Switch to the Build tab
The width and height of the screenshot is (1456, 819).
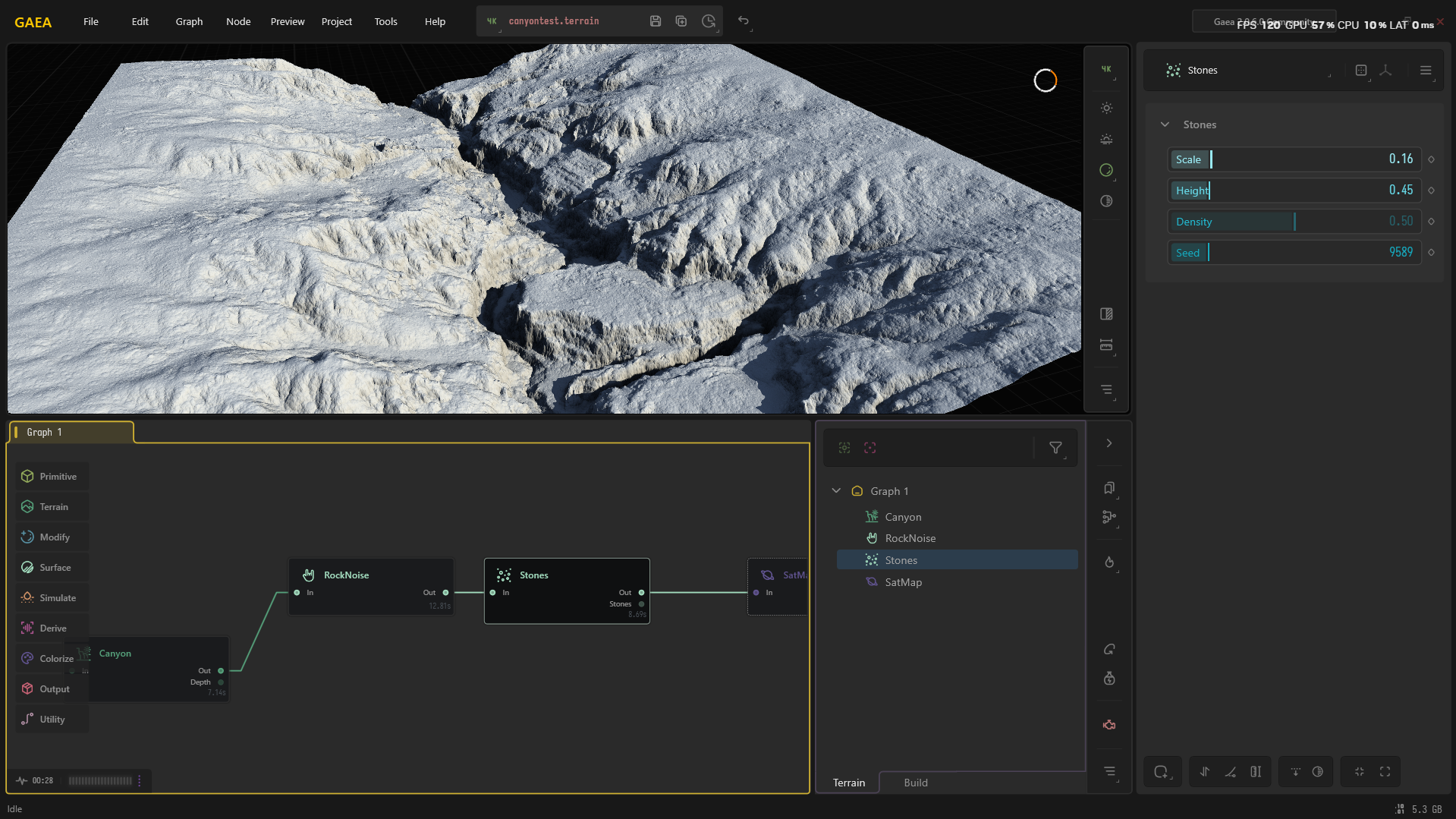click(x=916, y=783)
